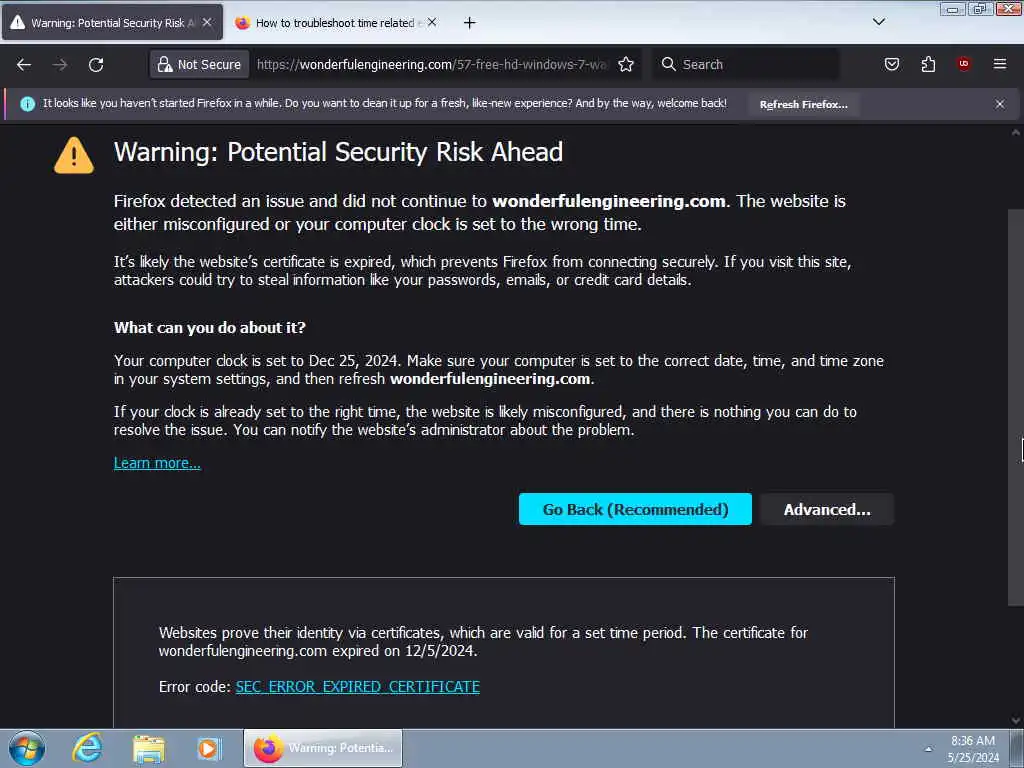Open Windows Explorer folder on the taskbar
1024x768 pixels.
tap(148, 748)
